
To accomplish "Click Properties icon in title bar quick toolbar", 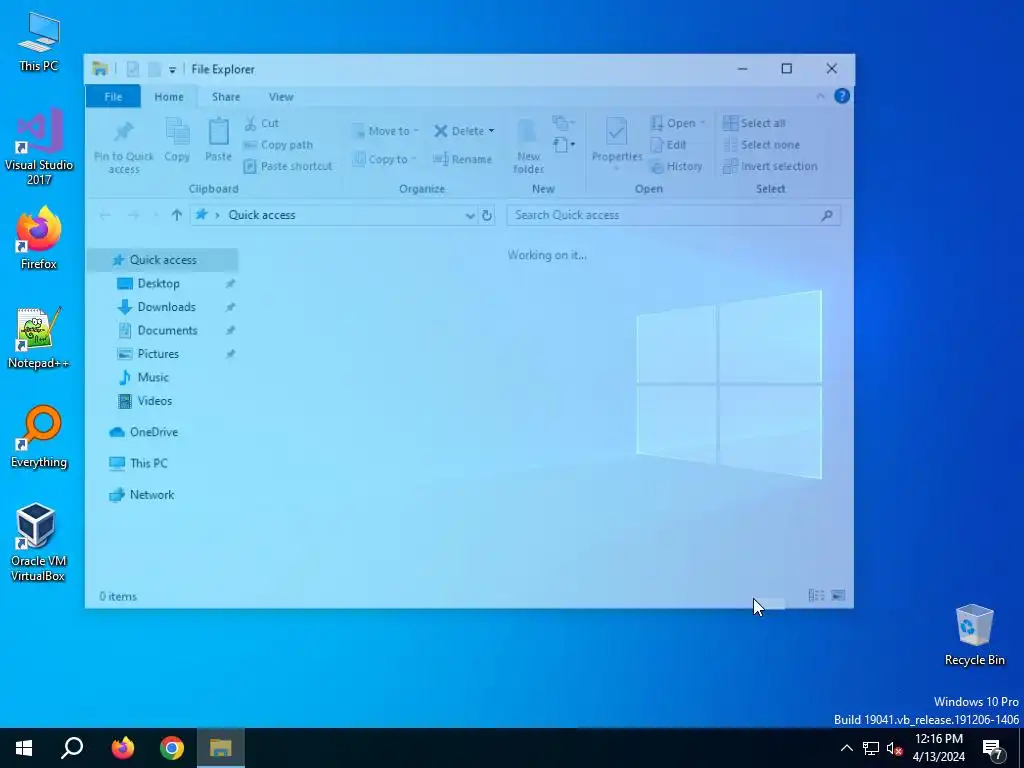I will pyautogui.click(x=133, y=69).
